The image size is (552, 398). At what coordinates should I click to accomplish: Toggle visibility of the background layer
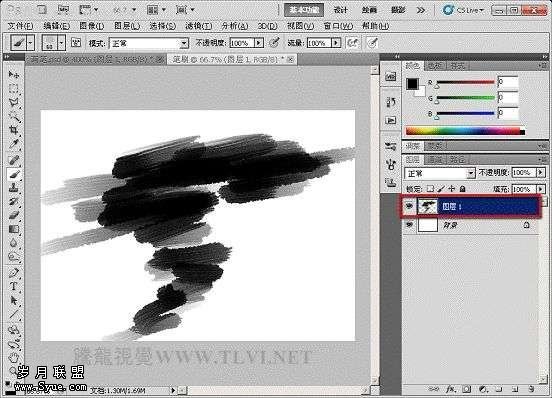click(409, 225)
